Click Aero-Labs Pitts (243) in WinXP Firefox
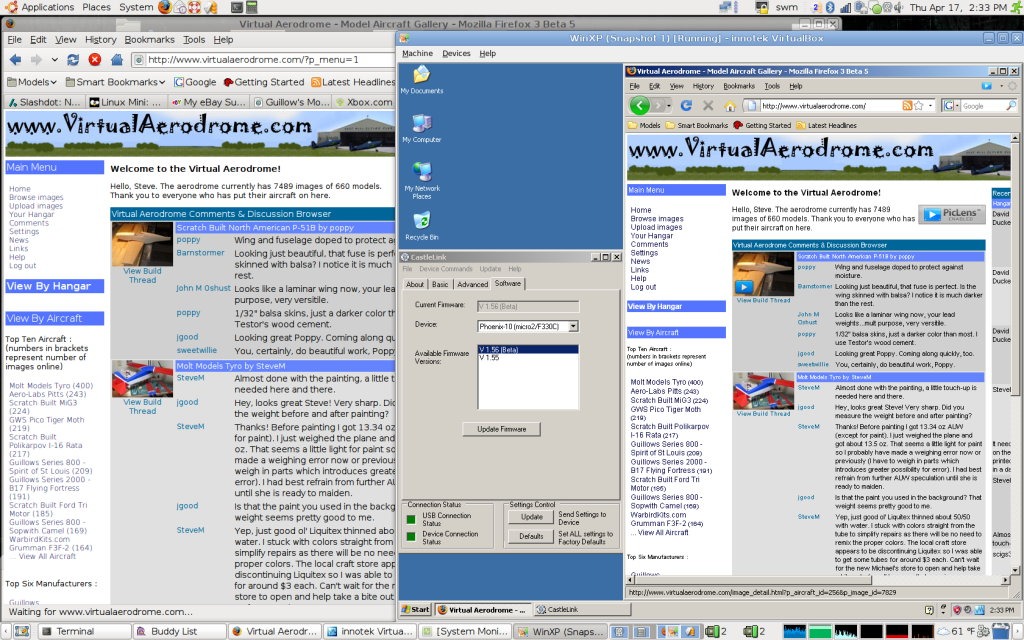 click(x=664, y=391)
